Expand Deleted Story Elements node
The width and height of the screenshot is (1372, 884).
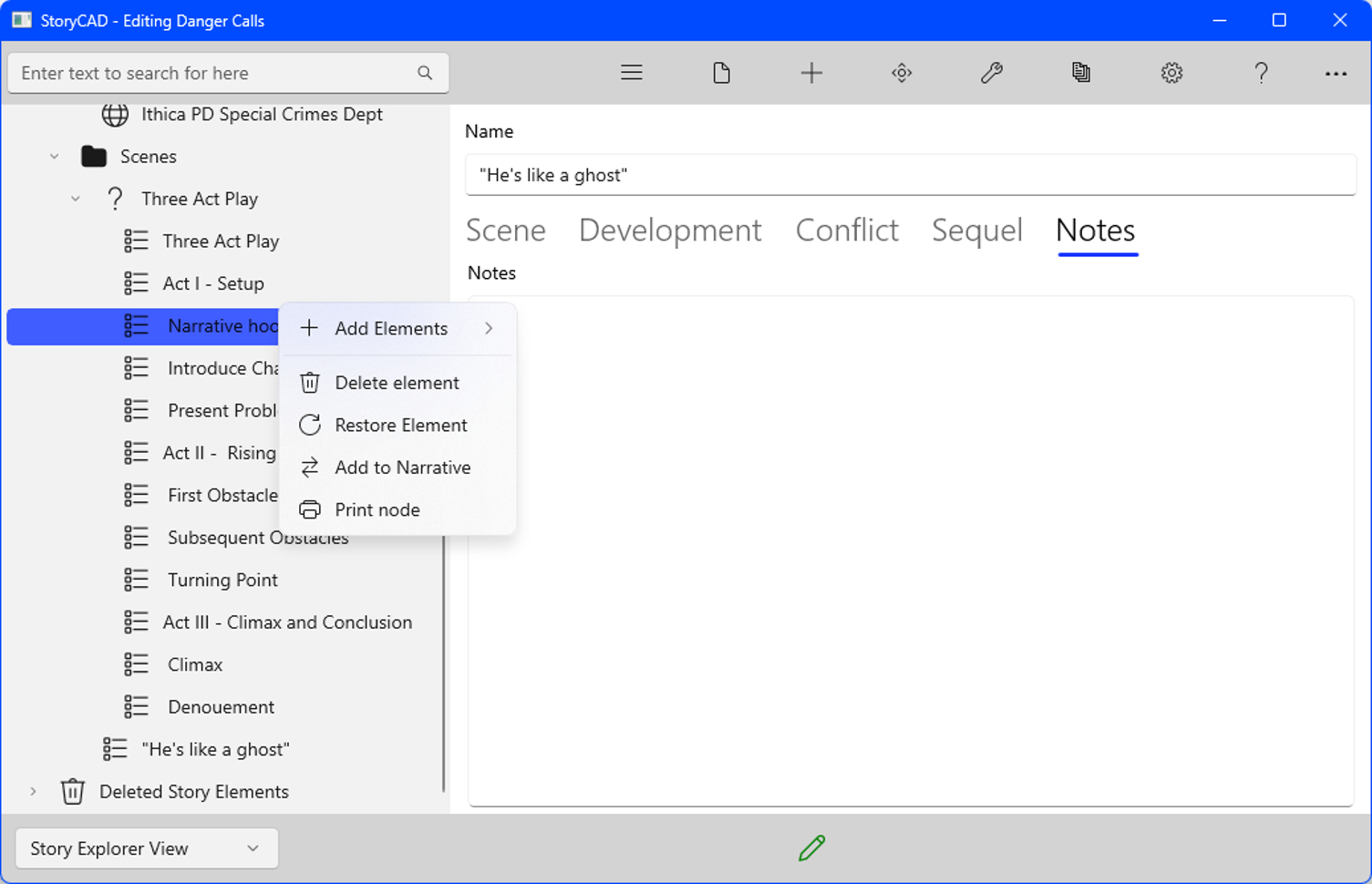pos(34,791)
